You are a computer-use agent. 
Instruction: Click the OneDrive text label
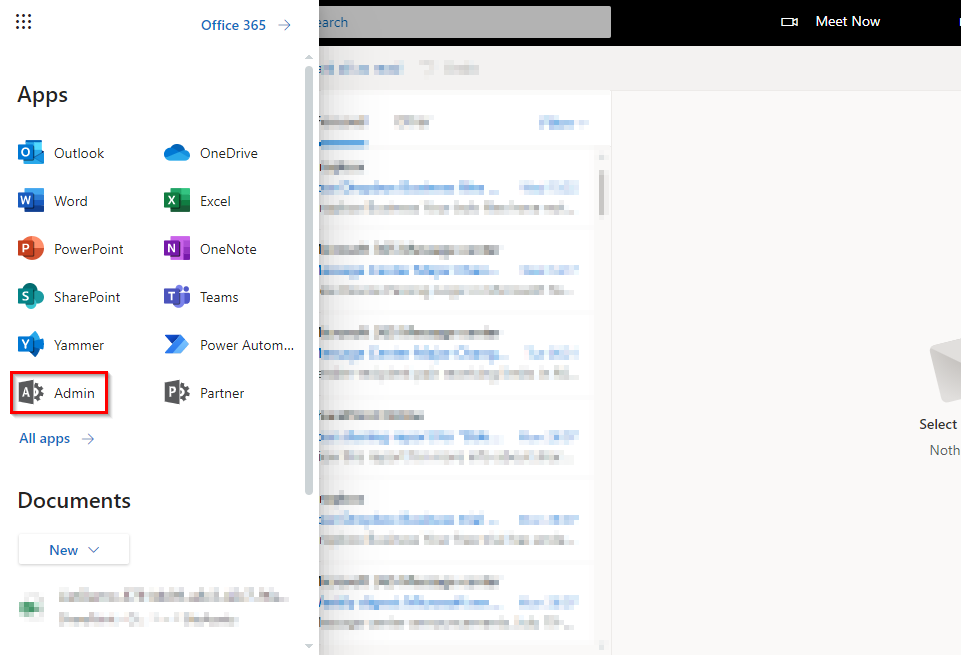[229, 153]
